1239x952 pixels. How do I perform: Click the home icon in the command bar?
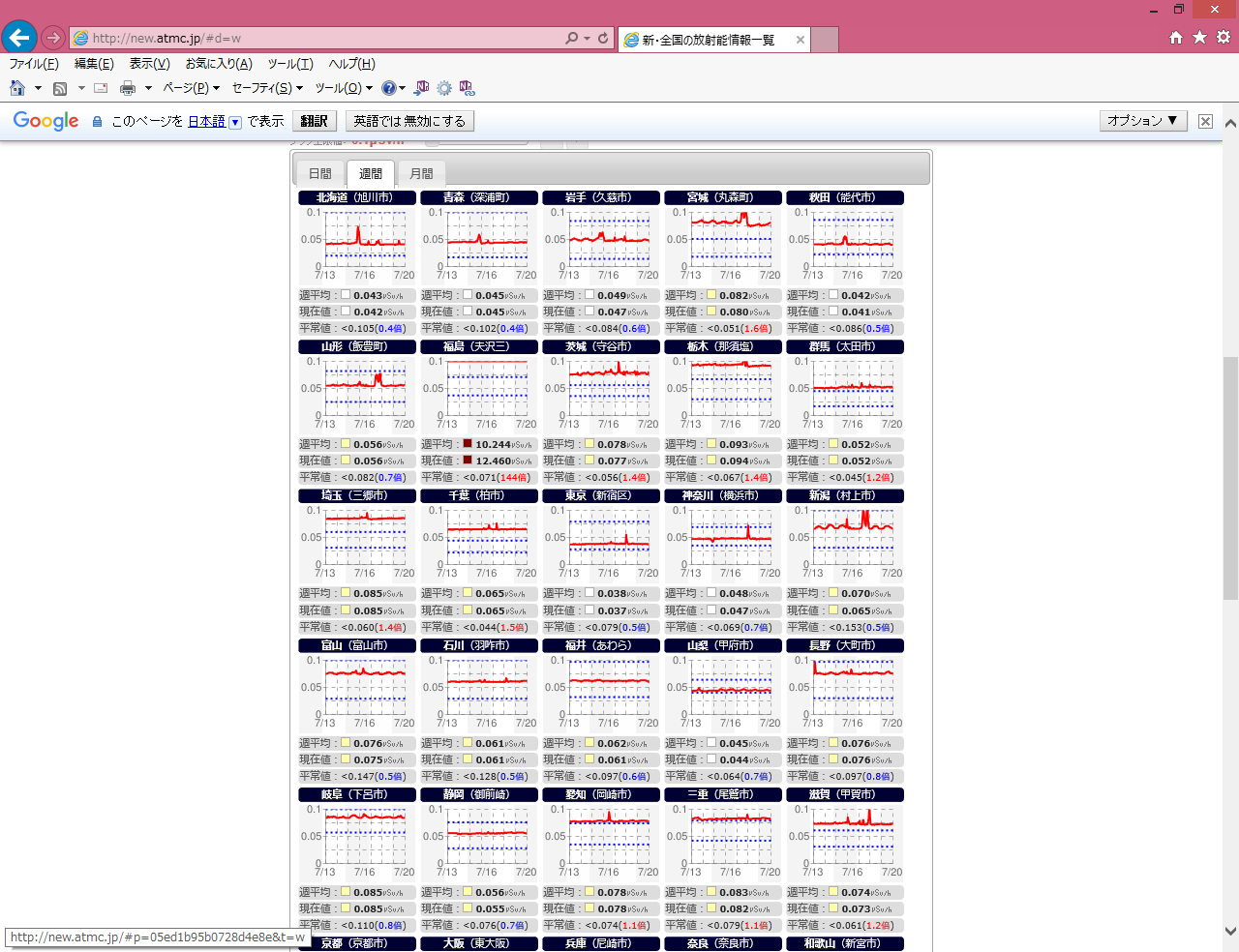(17, 88)
